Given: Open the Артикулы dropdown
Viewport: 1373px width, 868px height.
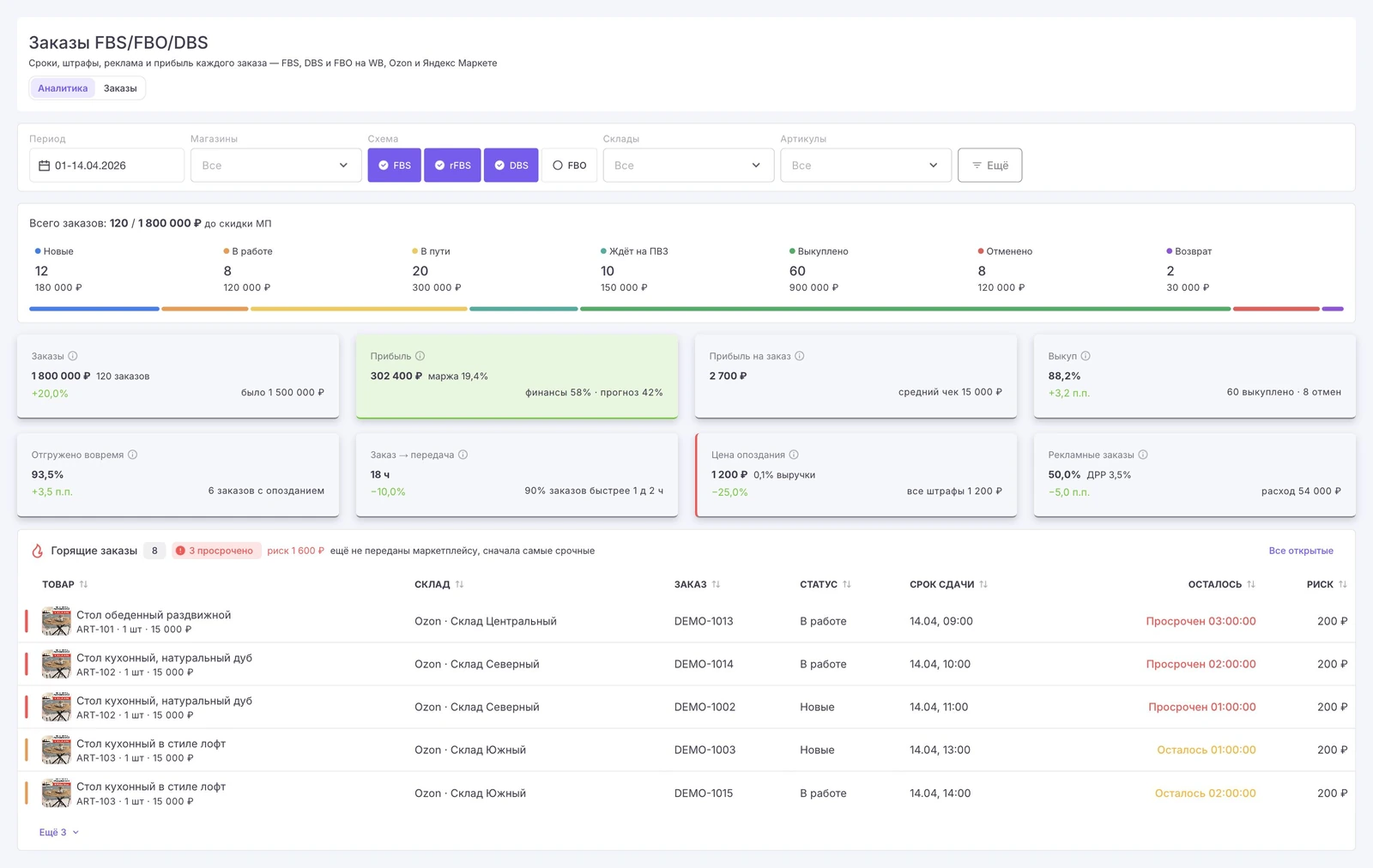Looking at the screenshot, I should coord(866,166).
